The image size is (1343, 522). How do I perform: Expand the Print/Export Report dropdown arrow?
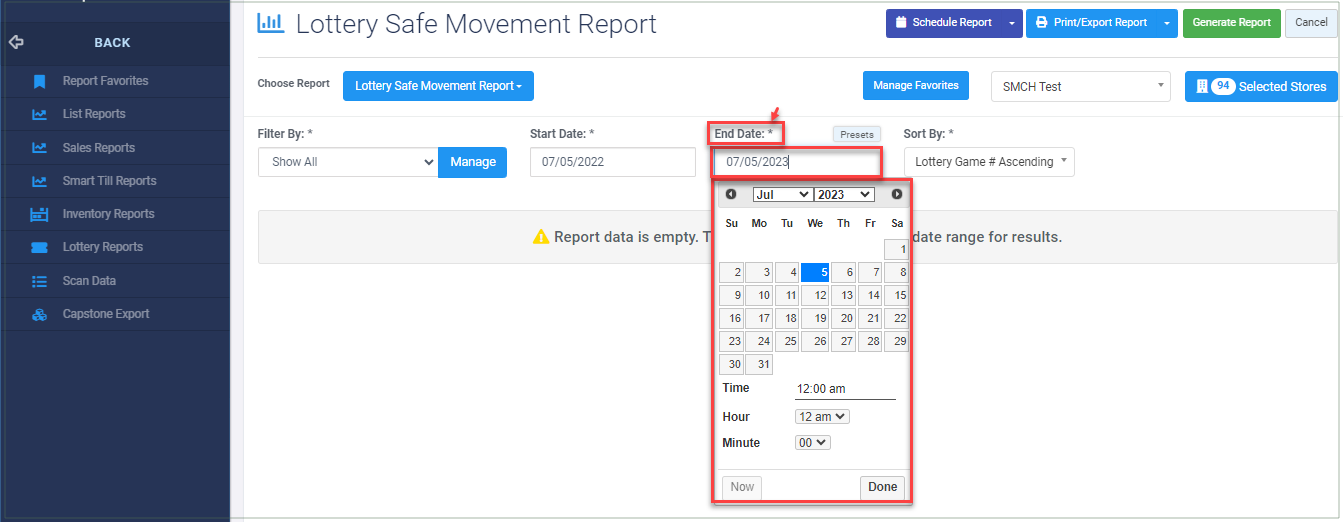(x=1167, y=23)
